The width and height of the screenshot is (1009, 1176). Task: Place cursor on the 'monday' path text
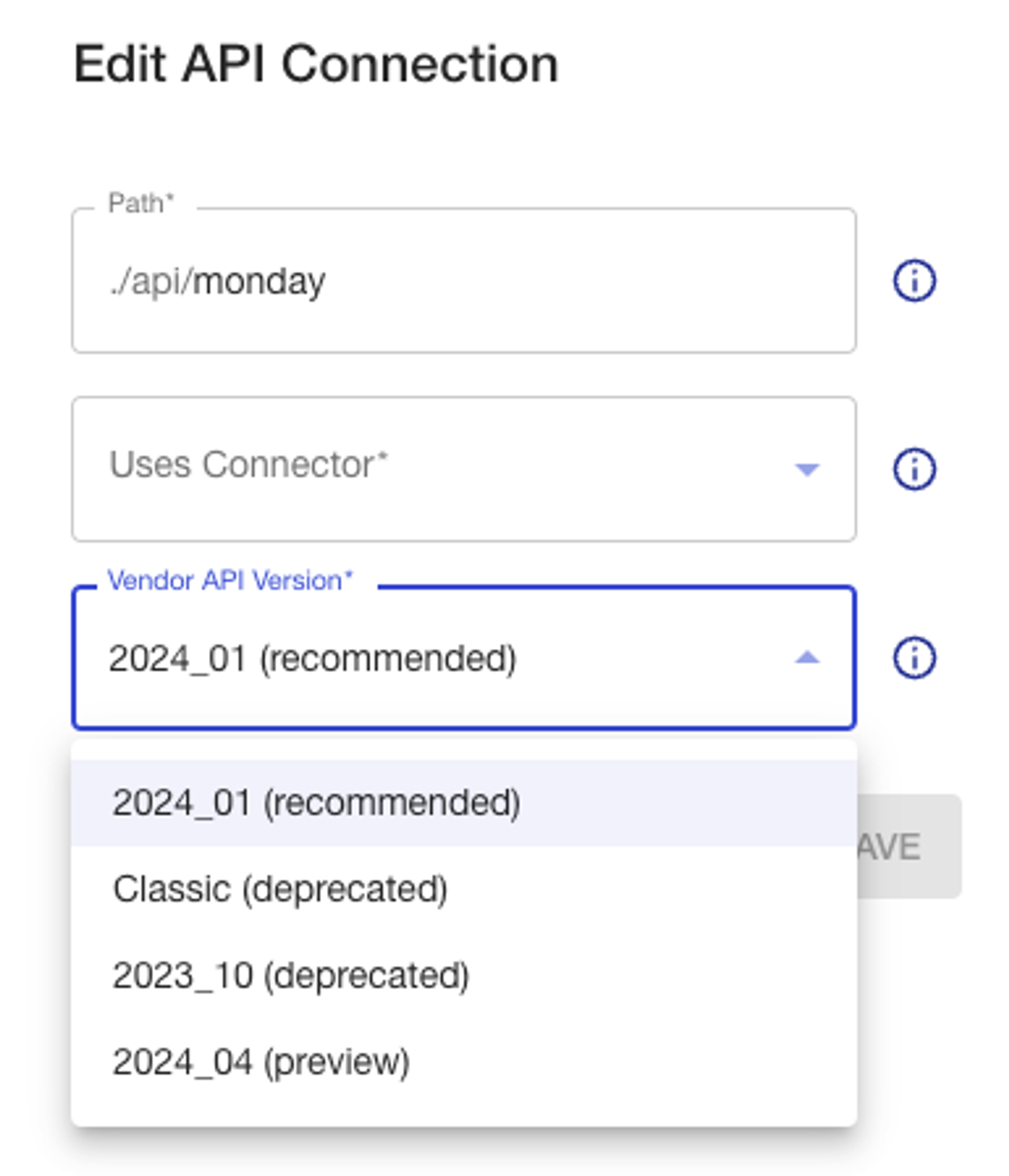(x=259, y=281)
